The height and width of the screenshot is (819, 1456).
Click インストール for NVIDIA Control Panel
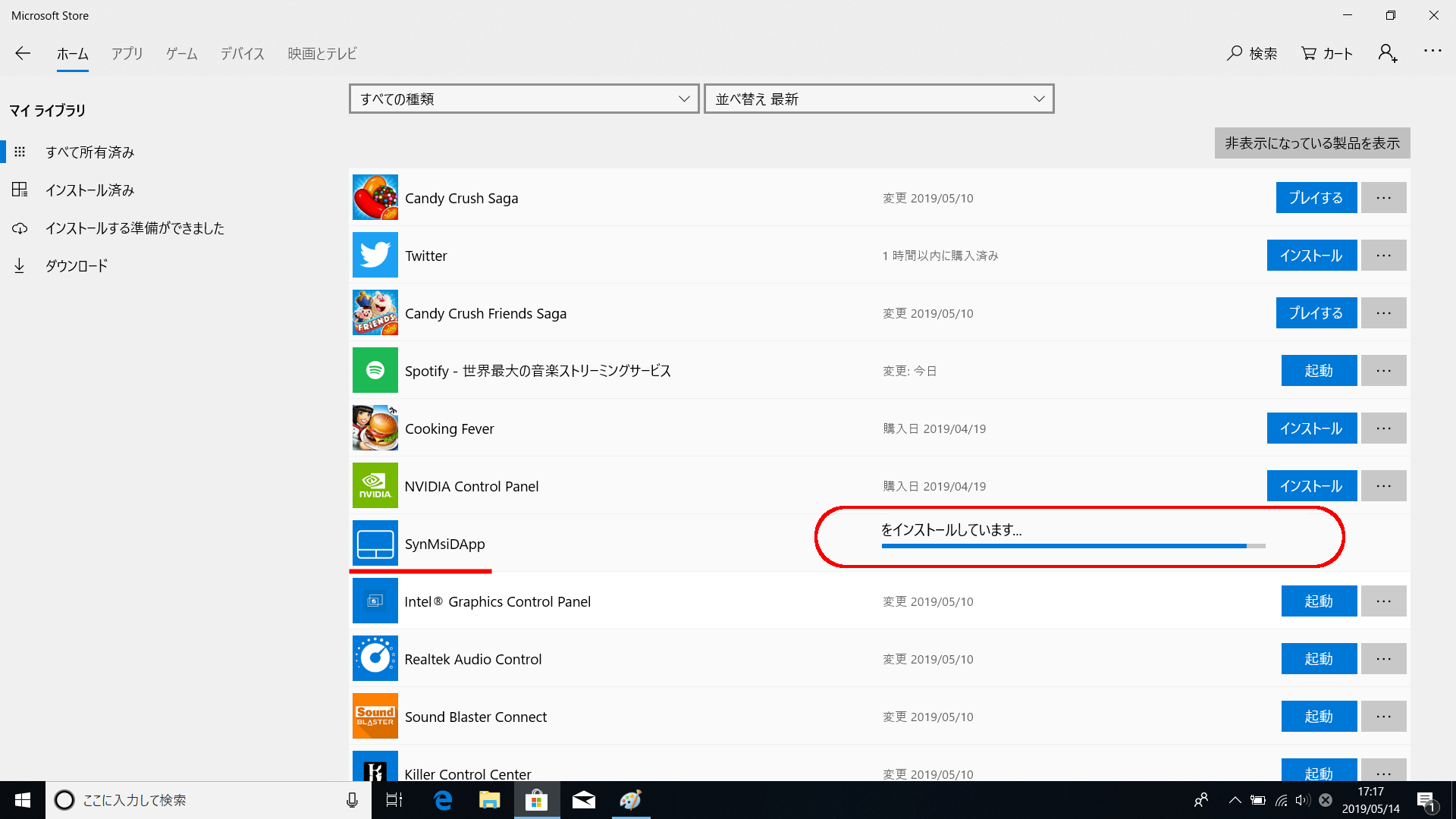[x=1312, y=486]
